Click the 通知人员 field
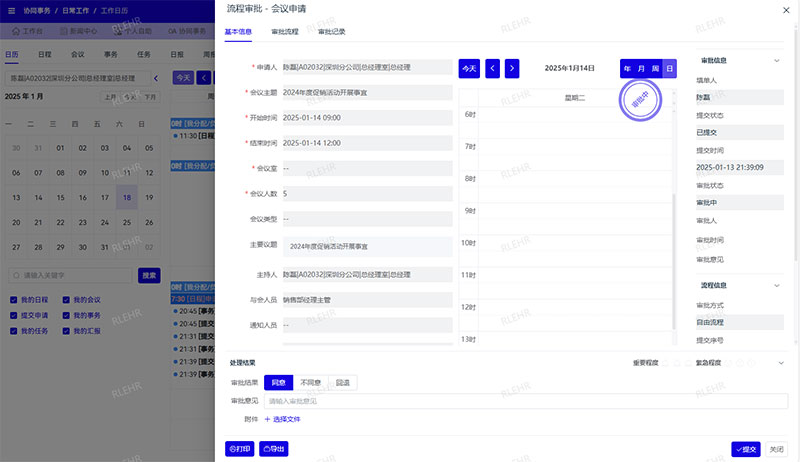This screenshot has height=462, width=800. (x=367, y=325)
